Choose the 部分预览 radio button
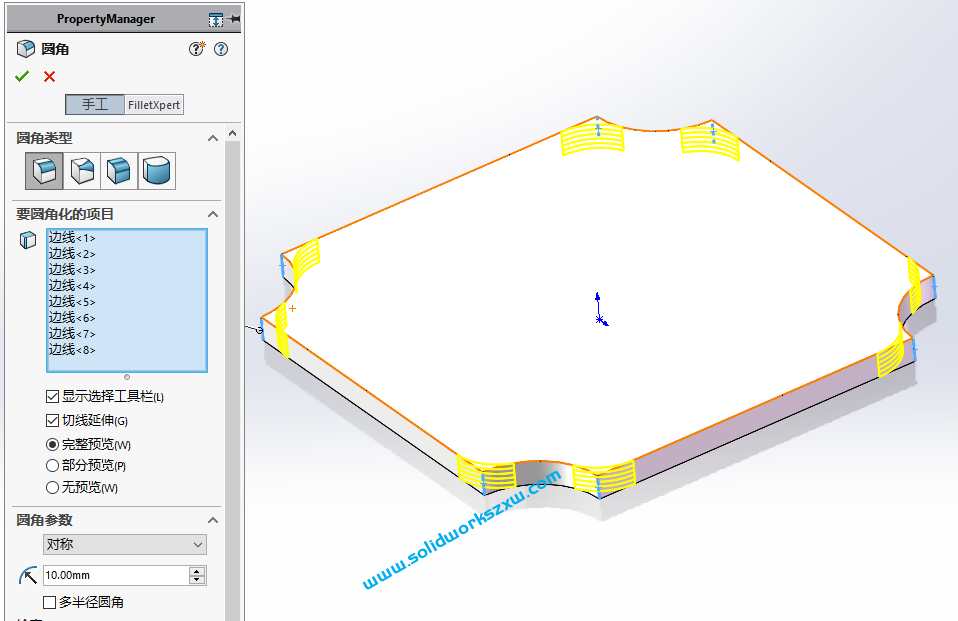 pos(52,466)
